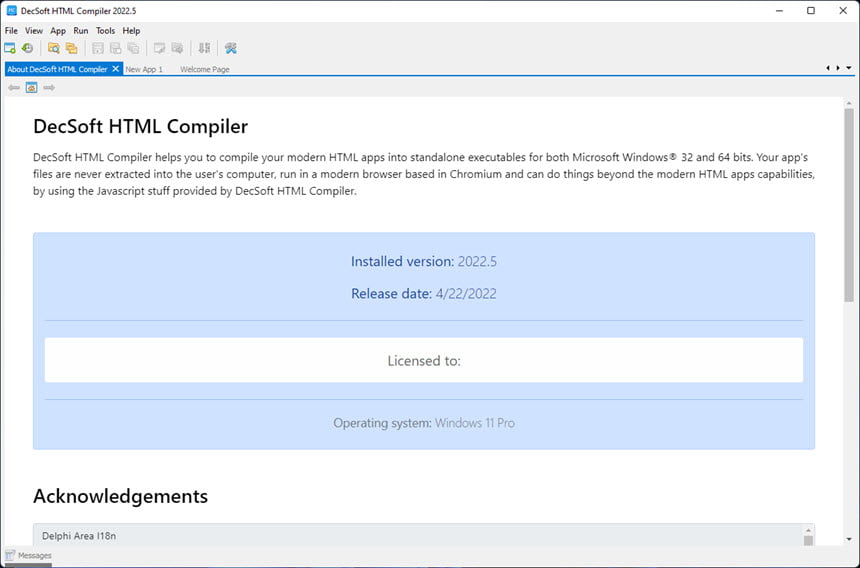Click the main vertical scrollbar thumb
Viewport: 860px width, 568px height.
click(849, 205)
